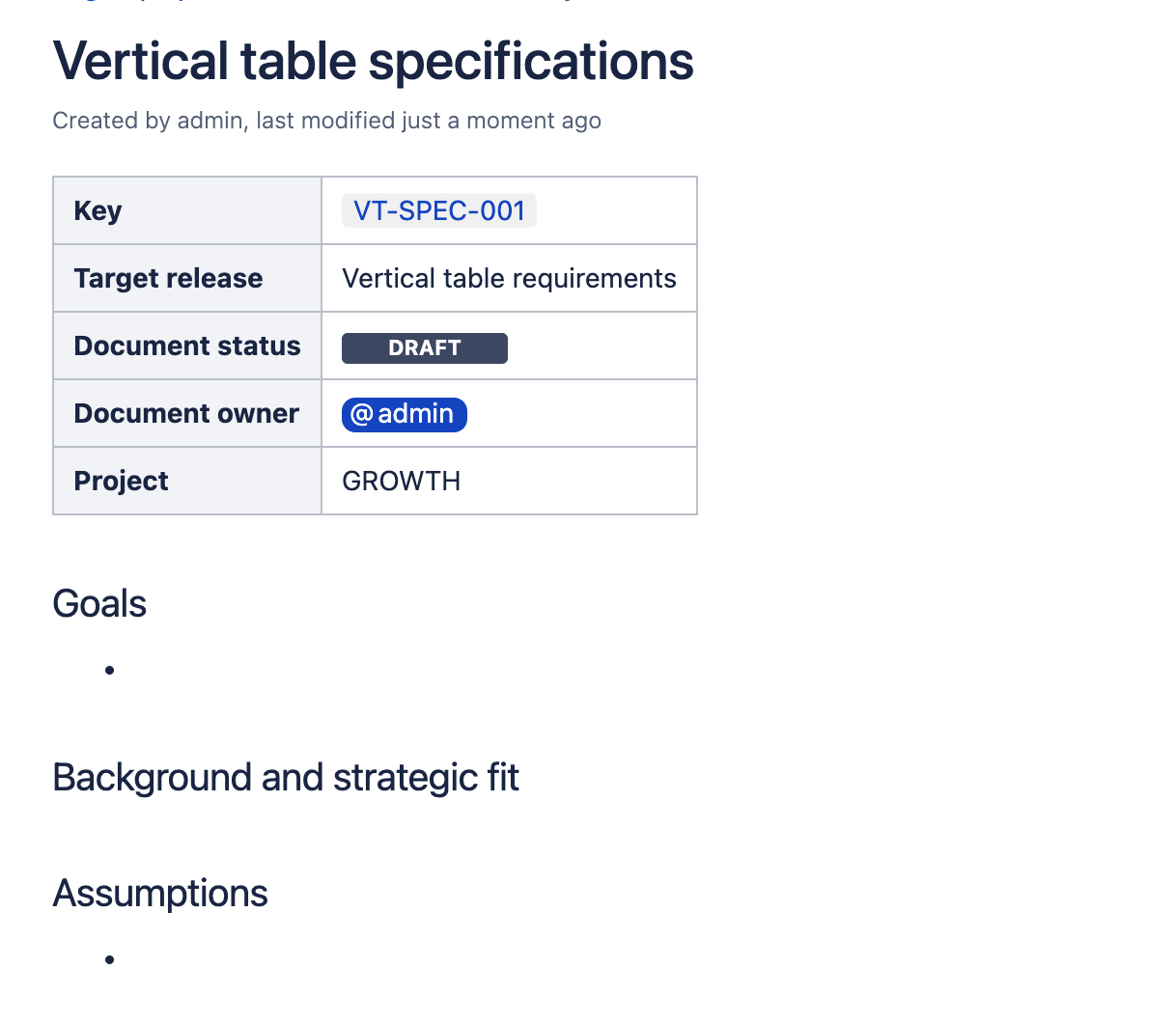This screenshot has height=1023, width=1176.
Task: Click the empty bullet under Goals
Action: point(110,670)
